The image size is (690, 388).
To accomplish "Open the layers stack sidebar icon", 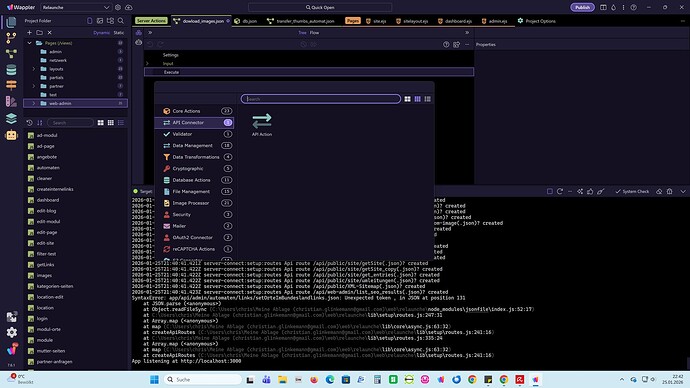I will click(x=11, y=118).
